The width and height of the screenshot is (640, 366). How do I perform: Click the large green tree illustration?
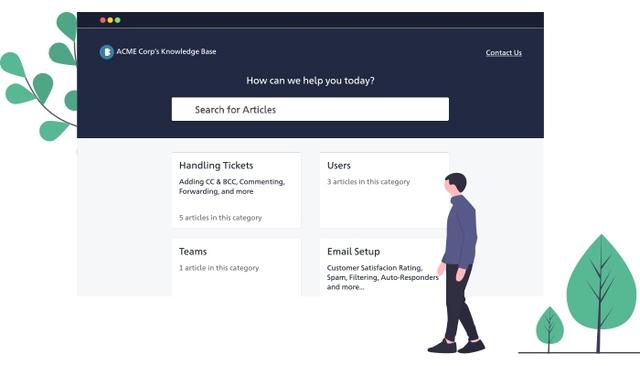coord(601,292)
